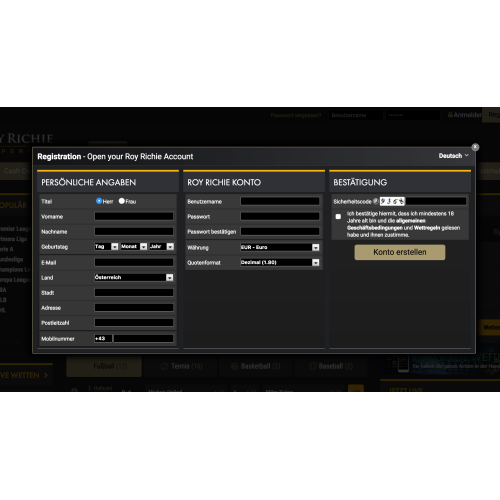Click the Sicherheitscode help question icon
The height and width of the screenshot is (500, 500).
tap(375, 201)
